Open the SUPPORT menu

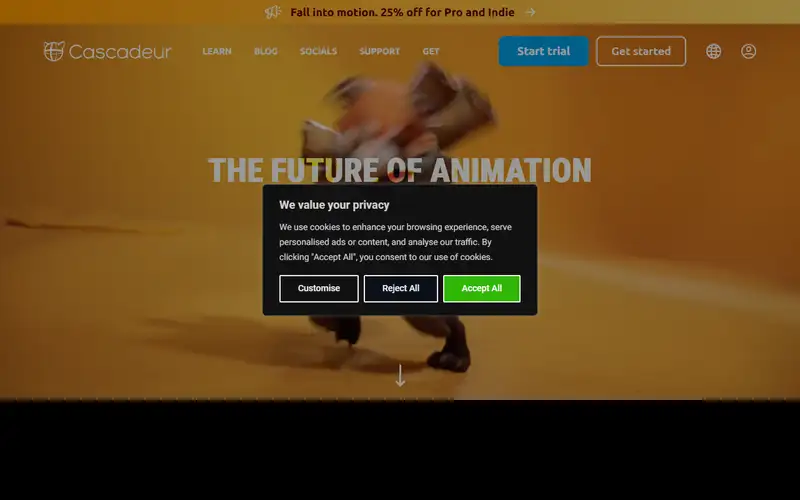(380, 51)
